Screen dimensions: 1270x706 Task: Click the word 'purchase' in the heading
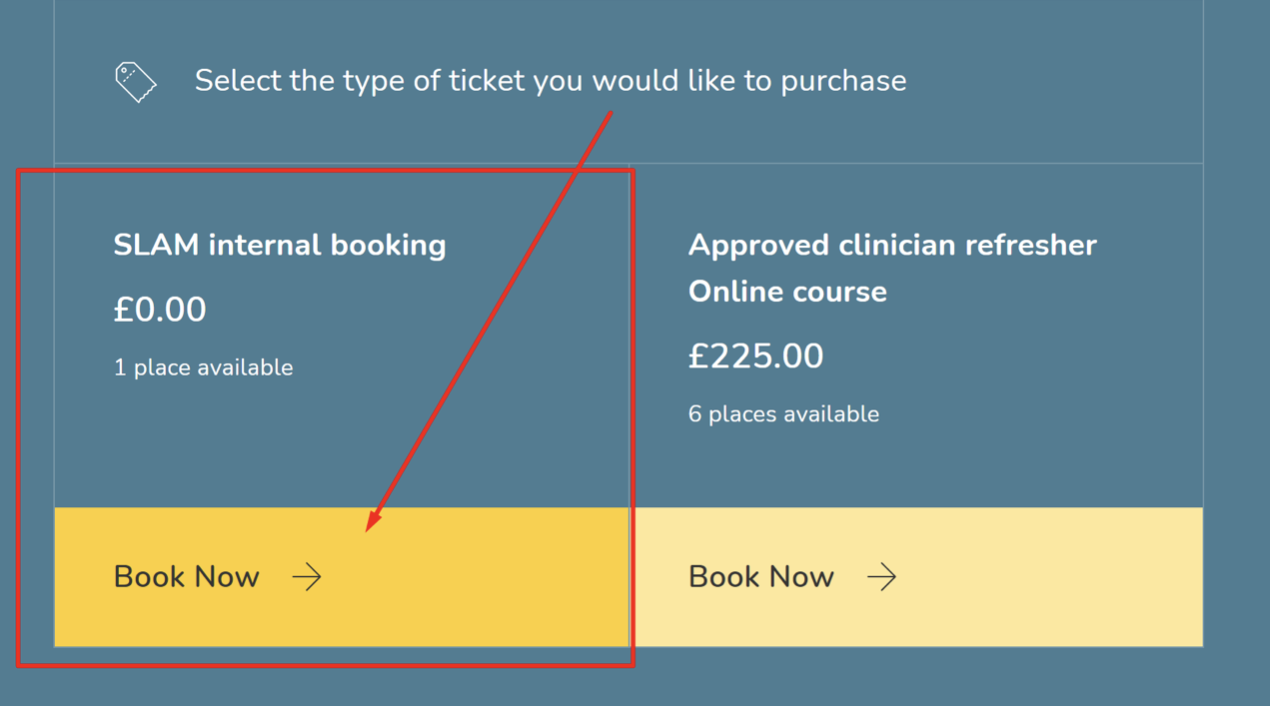[x=843, y=81]
